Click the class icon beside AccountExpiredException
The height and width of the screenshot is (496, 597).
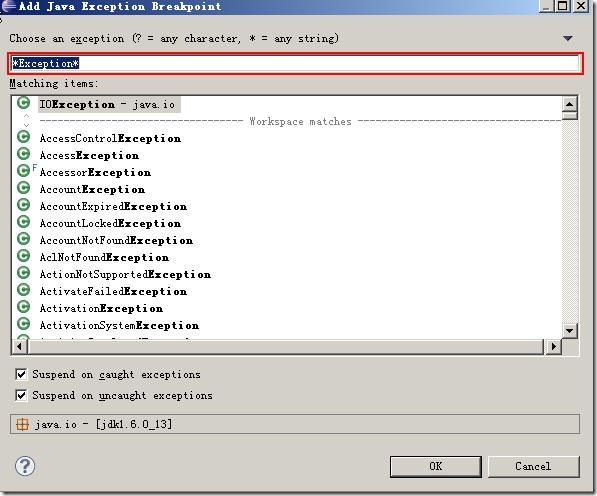(x=24, y=205)
